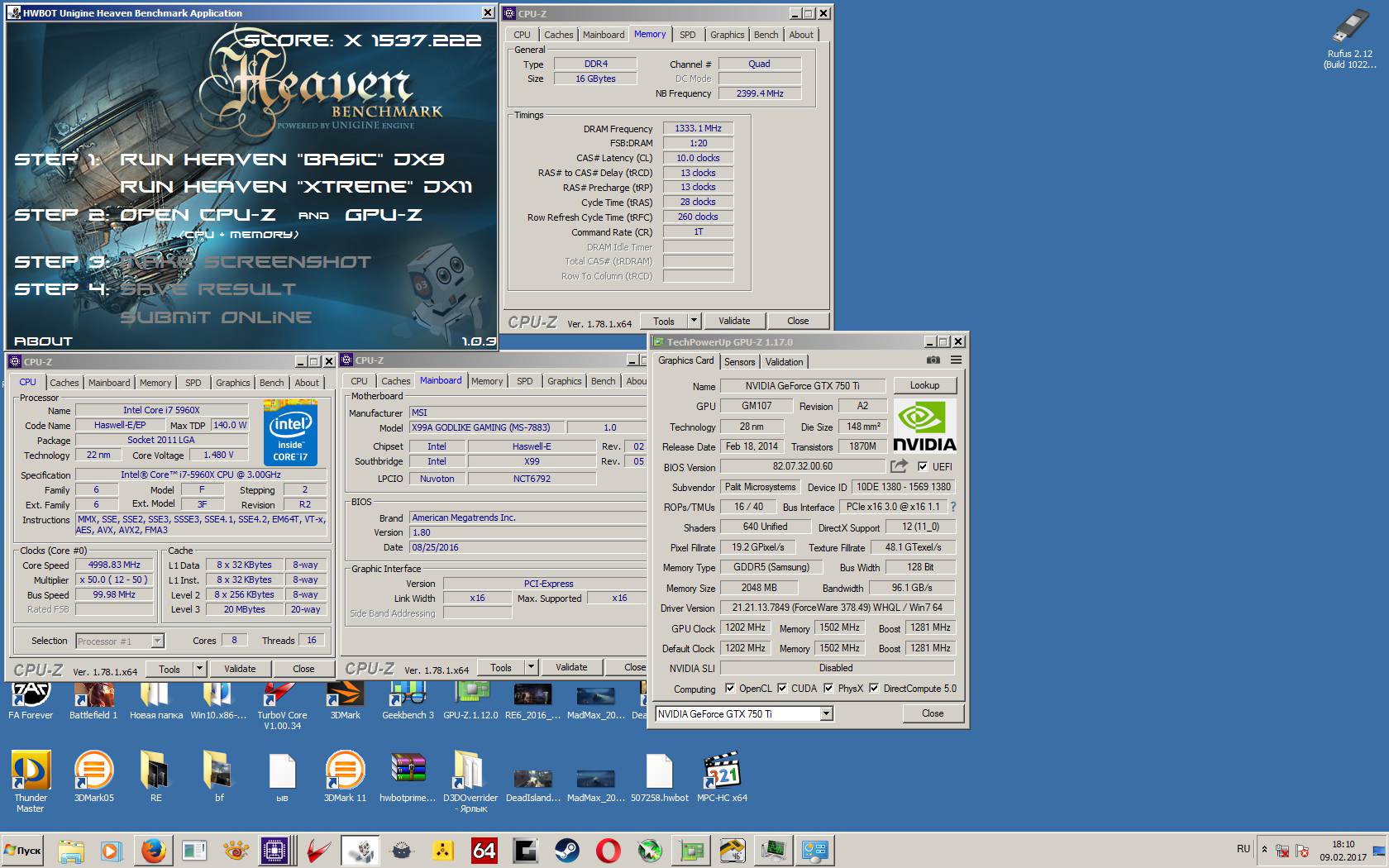Click the Tools button in CPU-Z Memory window
This screenshot has height=868, width=1389.
(x=664, y=321)
